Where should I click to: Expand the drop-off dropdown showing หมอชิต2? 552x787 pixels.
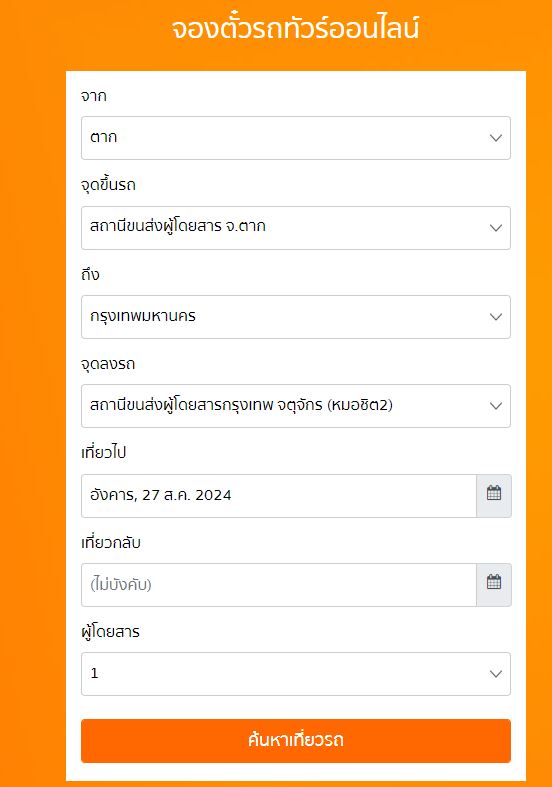pyautogui.click(x=296, y=406)
